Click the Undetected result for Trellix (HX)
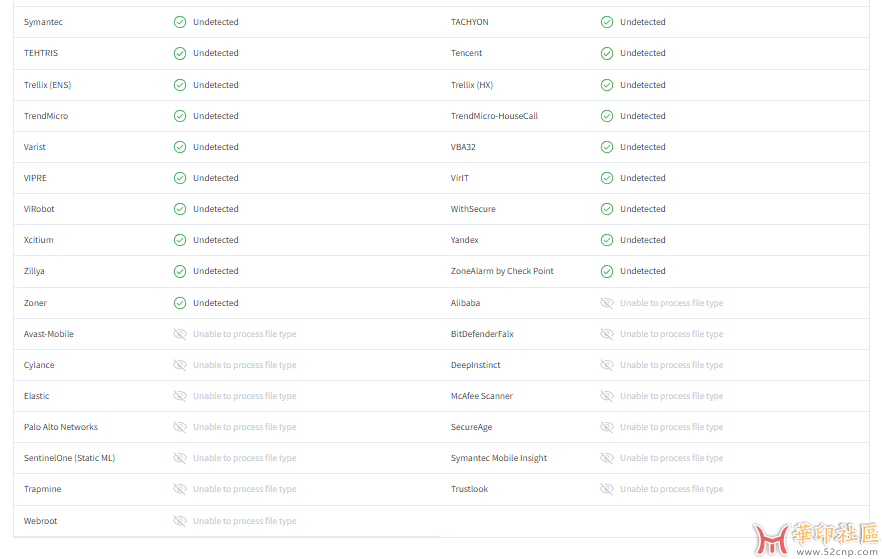 tap(642, 85)
